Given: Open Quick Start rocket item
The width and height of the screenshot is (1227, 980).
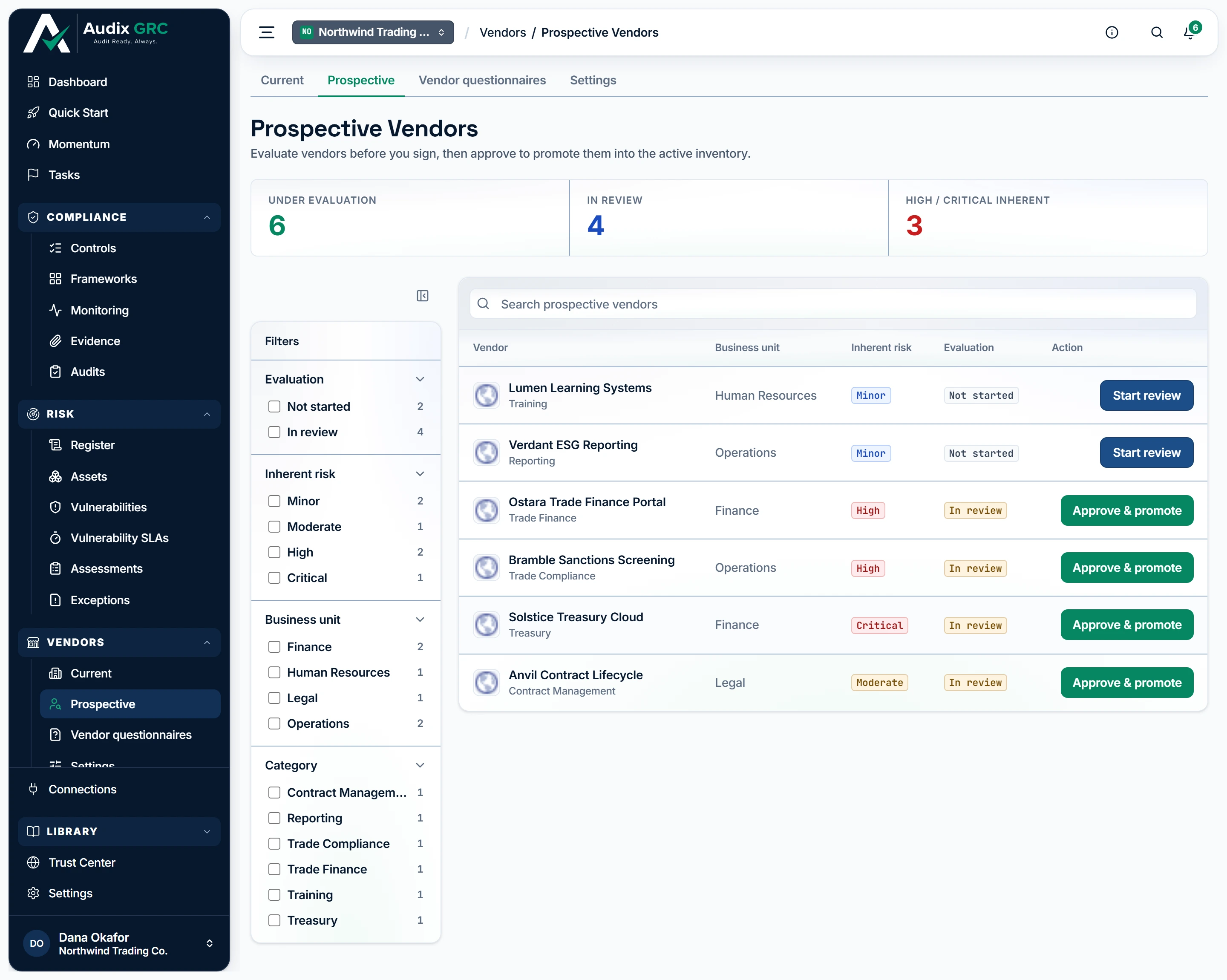Looking at the screenshot, I should point(120,112).
